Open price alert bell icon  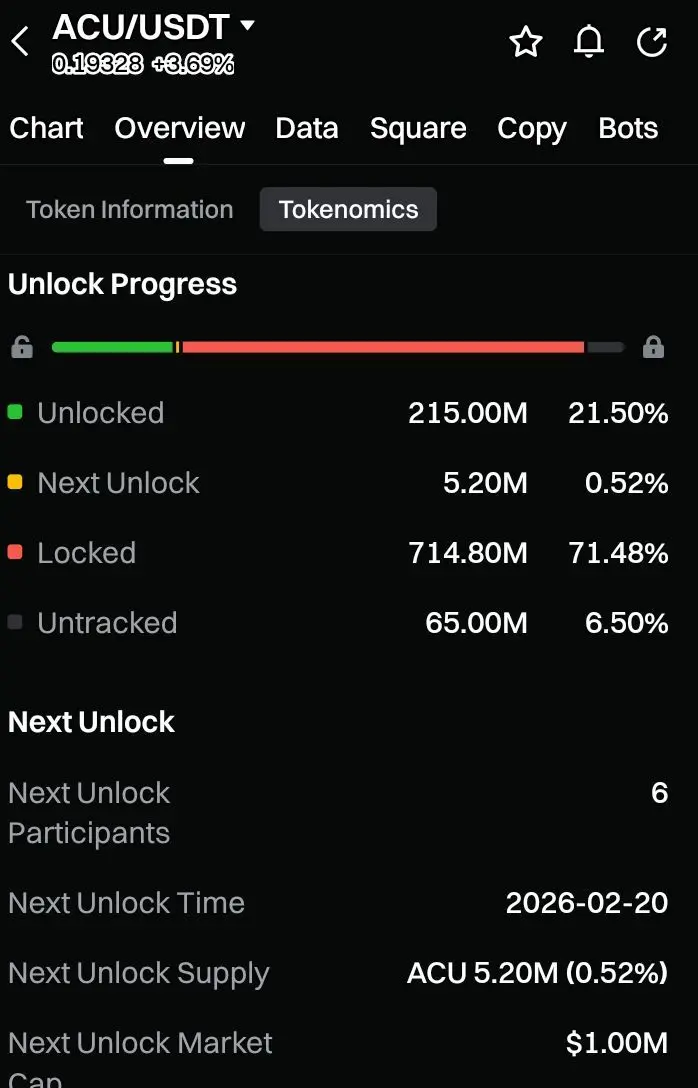[589, 42]
